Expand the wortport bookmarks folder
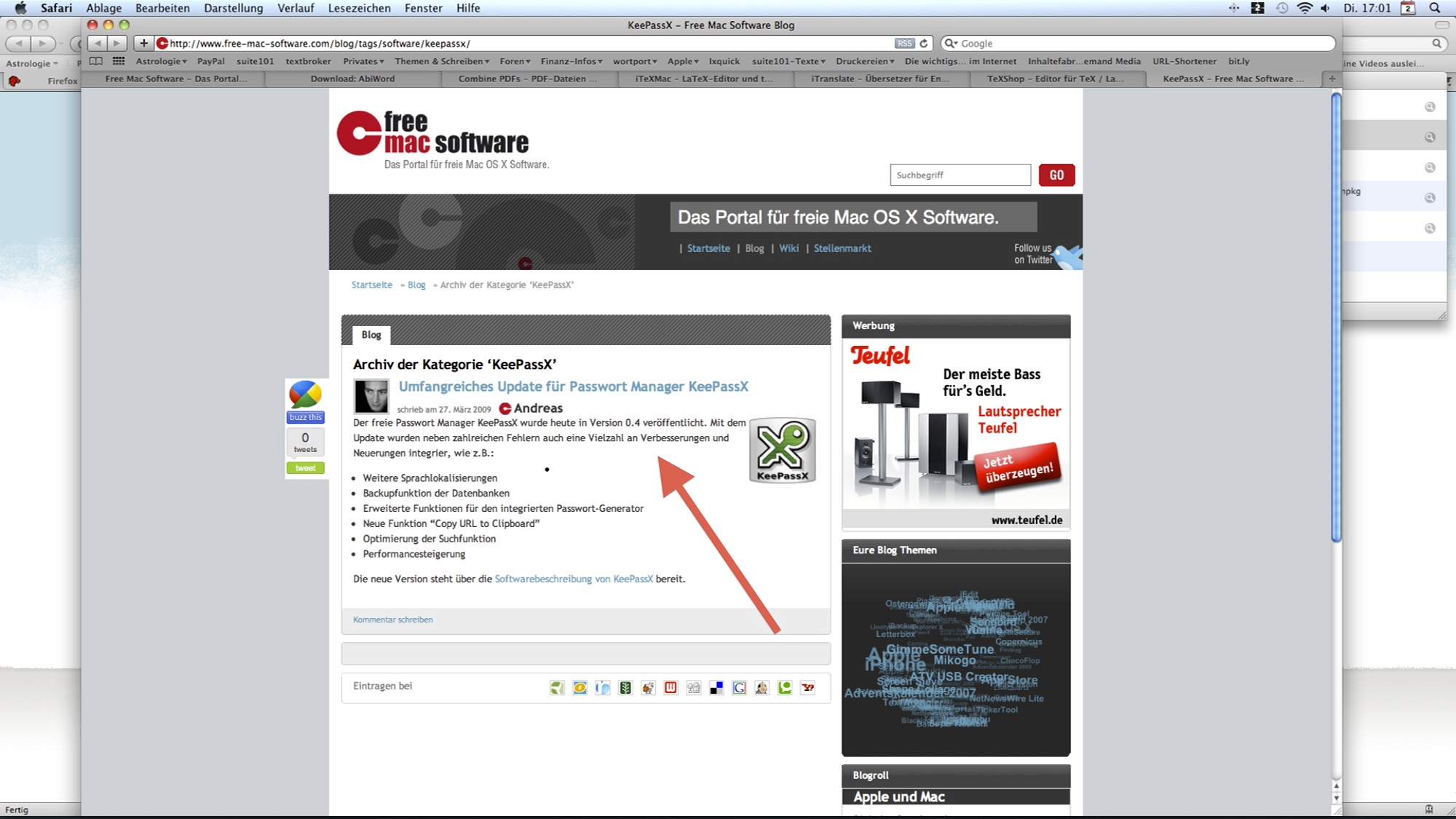 [x=635, y=61]
